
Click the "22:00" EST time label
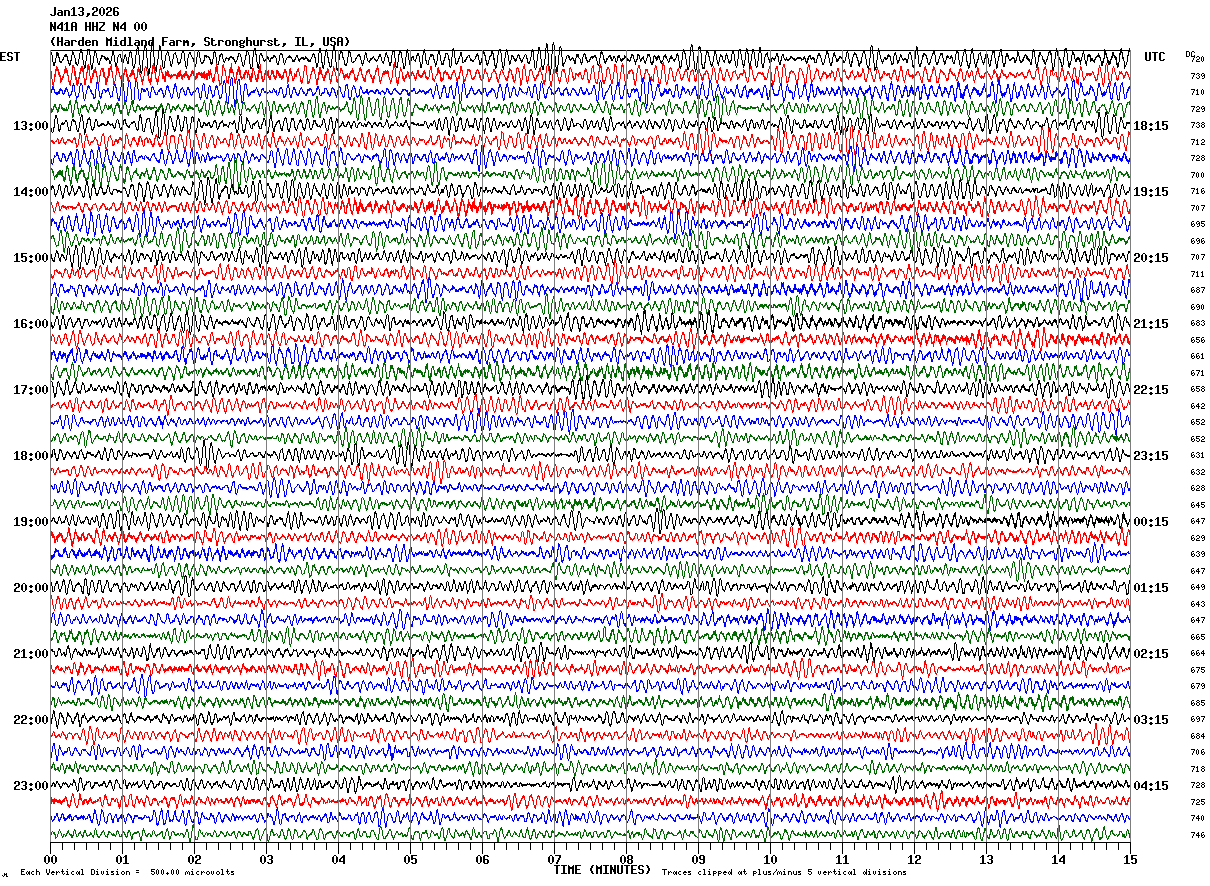[30, 720]
